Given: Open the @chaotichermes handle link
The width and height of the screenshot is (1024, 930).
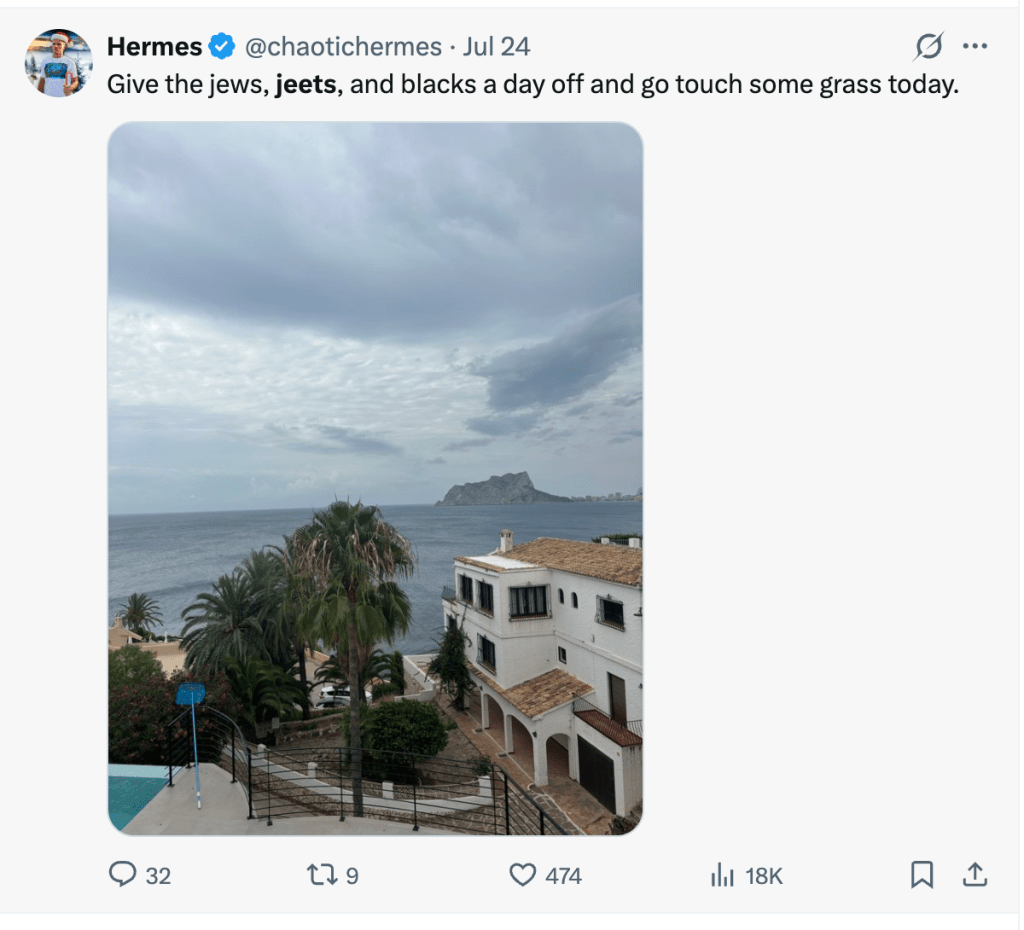Looking at the screenshot, I should [x=342, y=46].
